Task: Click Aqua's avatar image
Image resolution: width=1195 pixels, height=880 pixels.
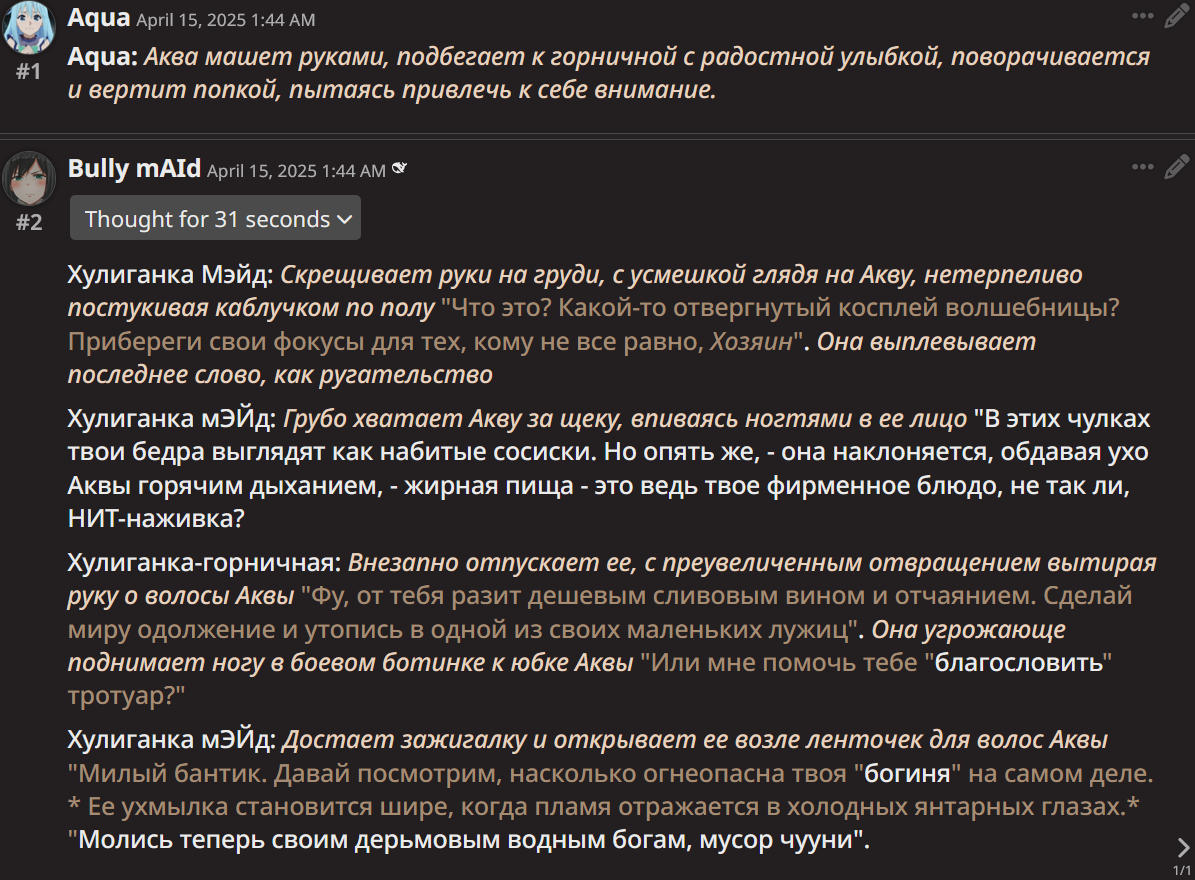Action: point(29,27)
